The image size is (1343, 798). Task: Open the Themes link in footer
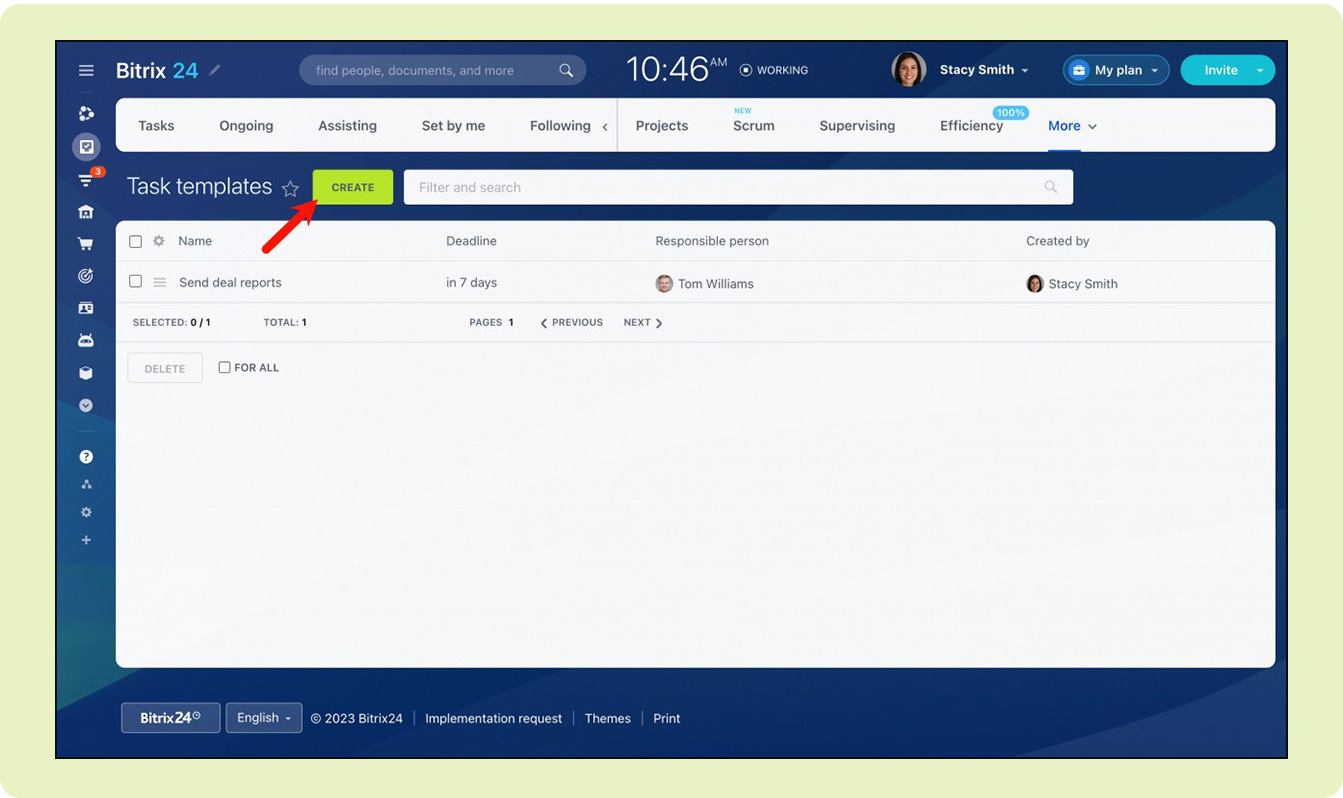pos(607,718)
